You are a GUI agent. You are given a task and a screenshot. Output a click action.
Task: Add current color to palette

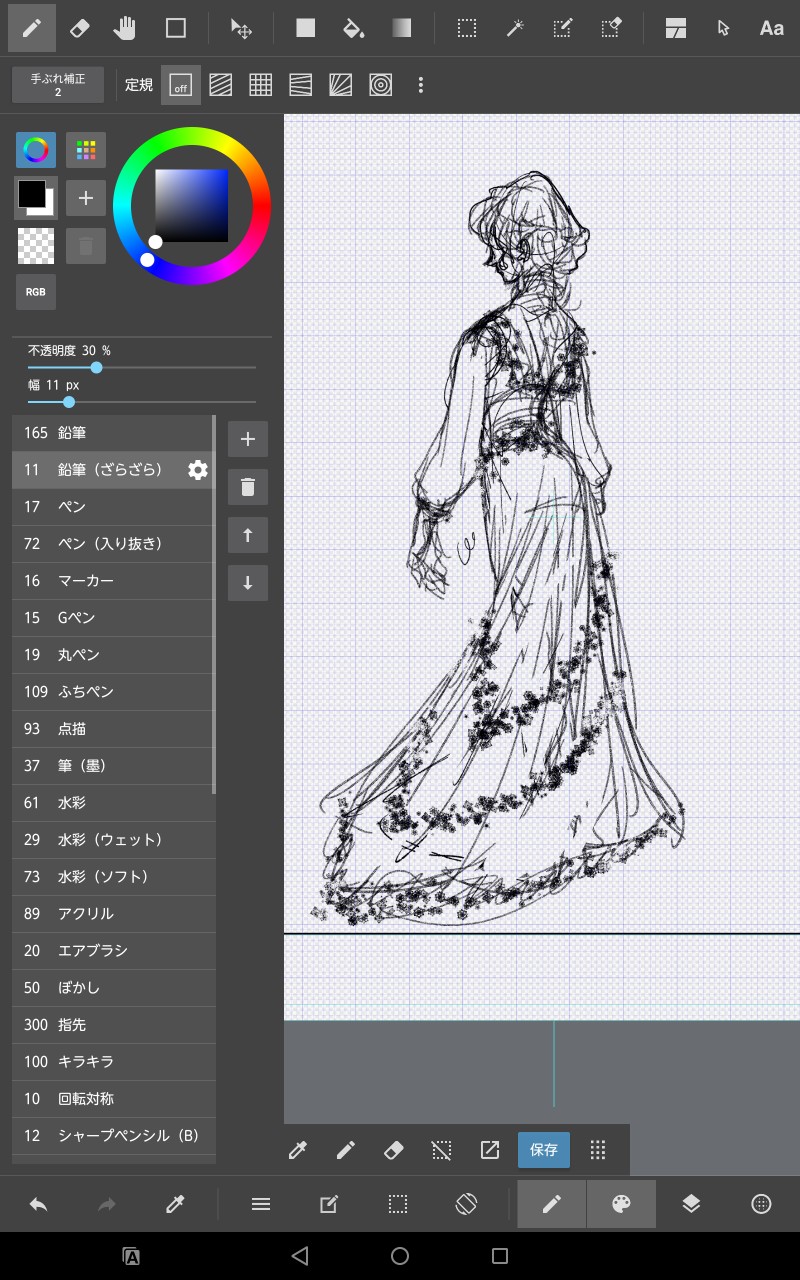point(86,198)
